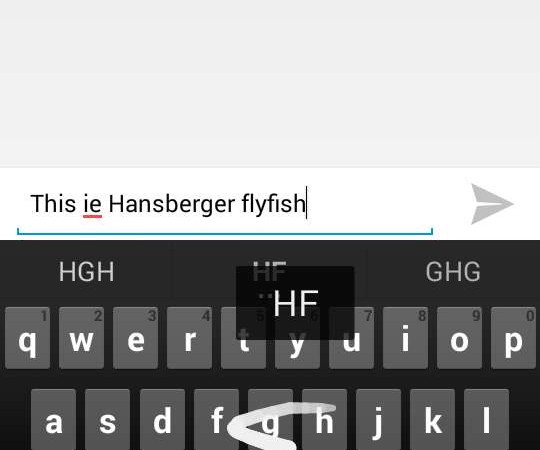Tap the e key
The image size is (540, 450).
click(x=135, y=338)
